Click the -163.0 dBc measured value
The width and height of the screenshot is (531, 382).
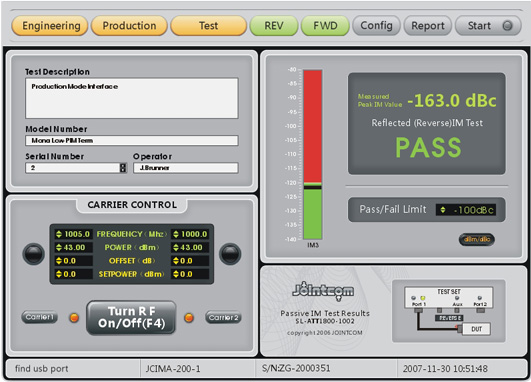pos(452,101)
